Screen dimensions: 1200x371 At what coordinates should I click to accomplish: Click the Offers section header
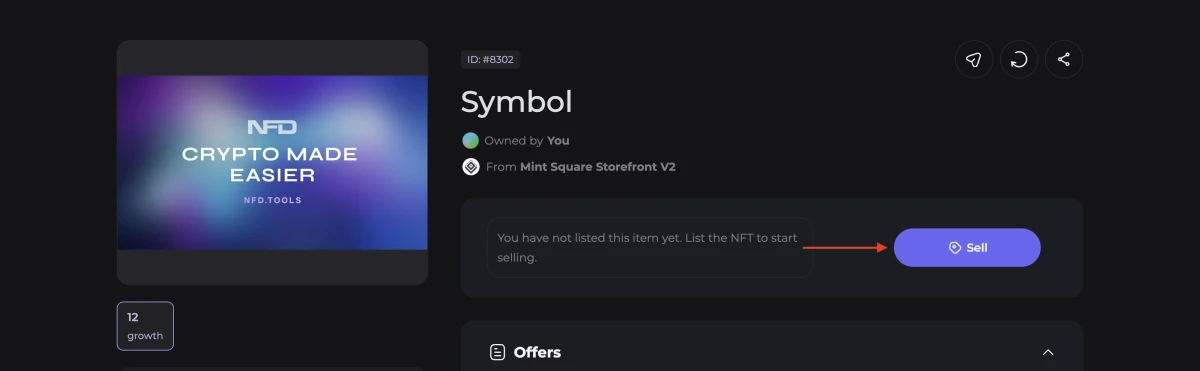pyautogui.click(x=772, y=352)
